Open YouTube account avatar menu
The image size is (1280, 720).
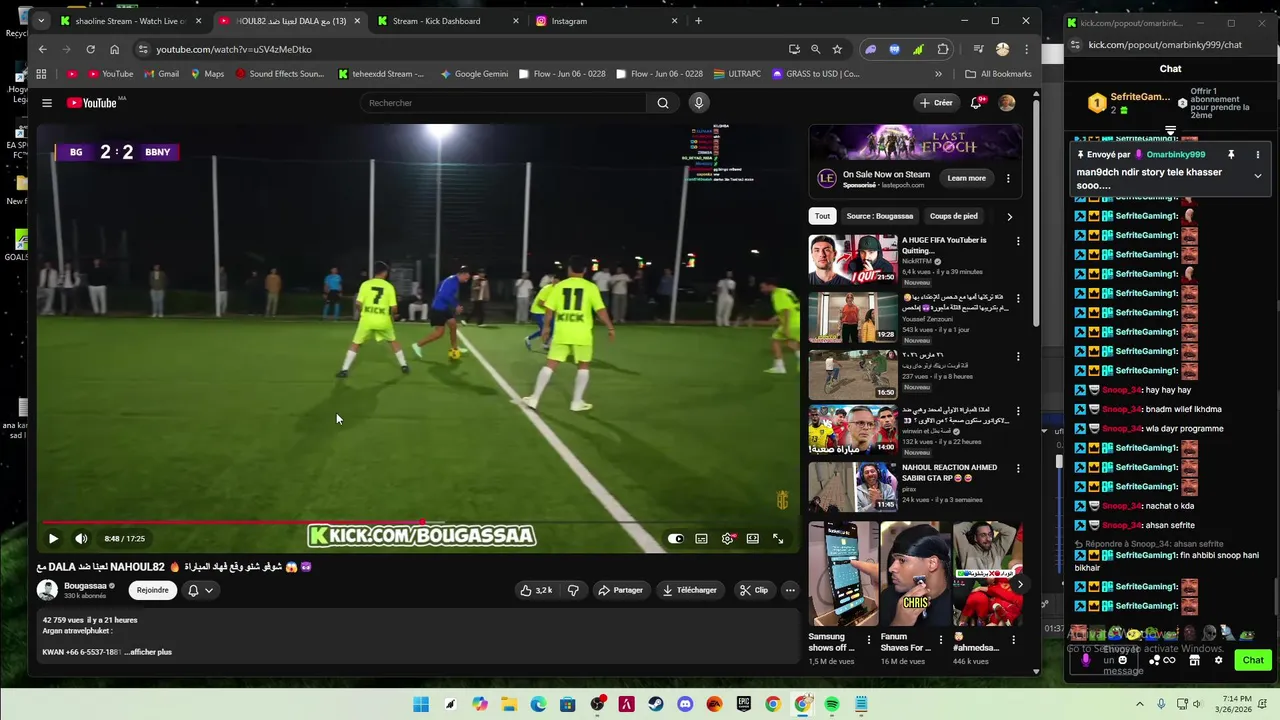click(1007, 103)
